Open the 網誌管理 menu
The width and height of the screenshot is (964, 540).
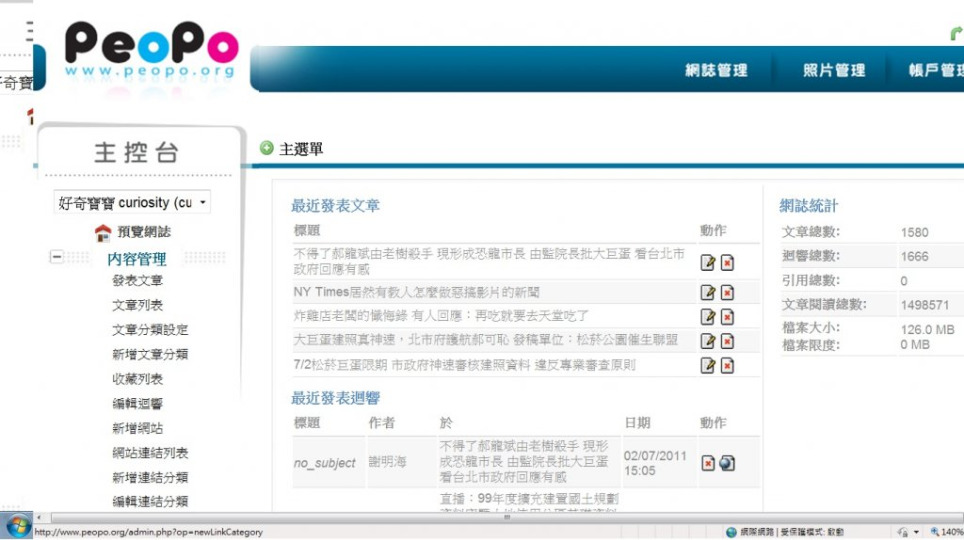click(716, 70)
